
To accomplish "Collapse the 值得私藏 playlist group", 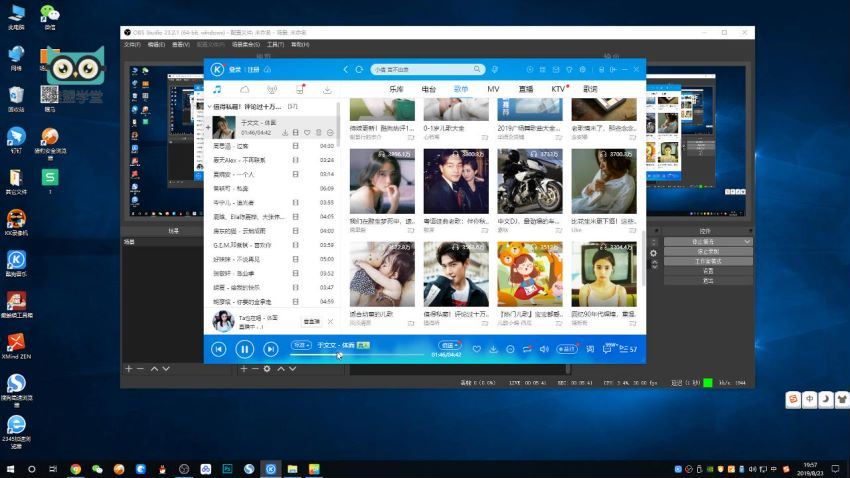I will 209,107.
